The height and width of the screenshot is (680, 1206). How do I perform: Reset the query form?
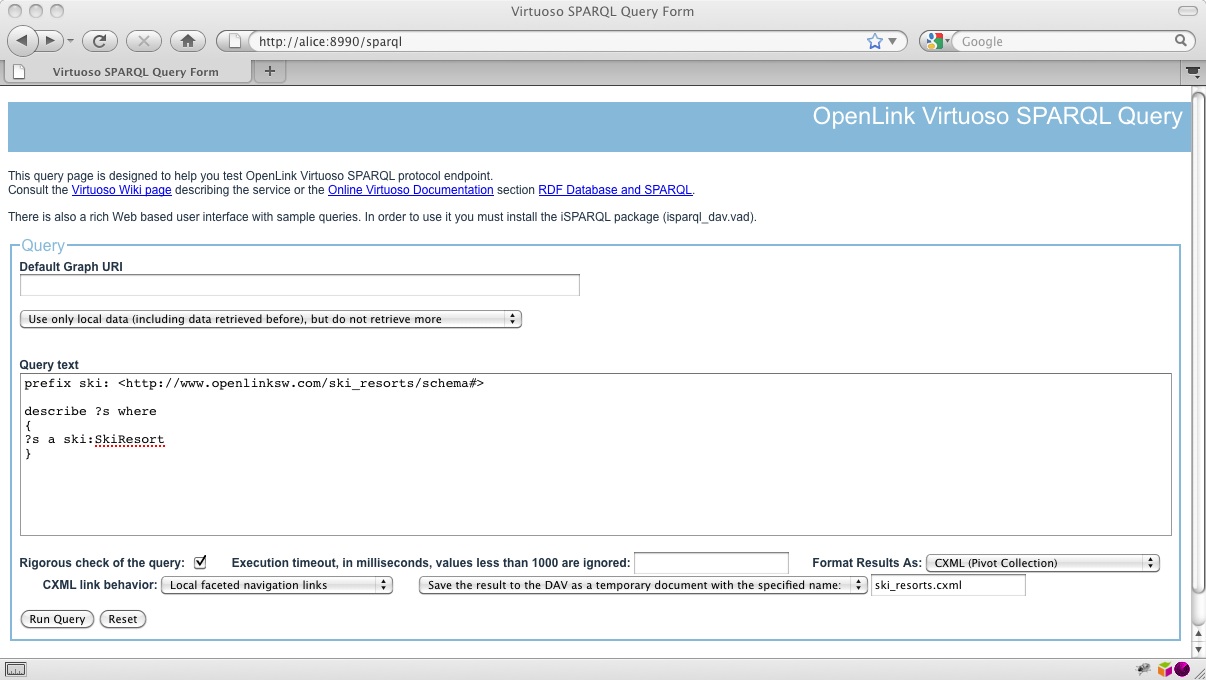coord(123,619)
